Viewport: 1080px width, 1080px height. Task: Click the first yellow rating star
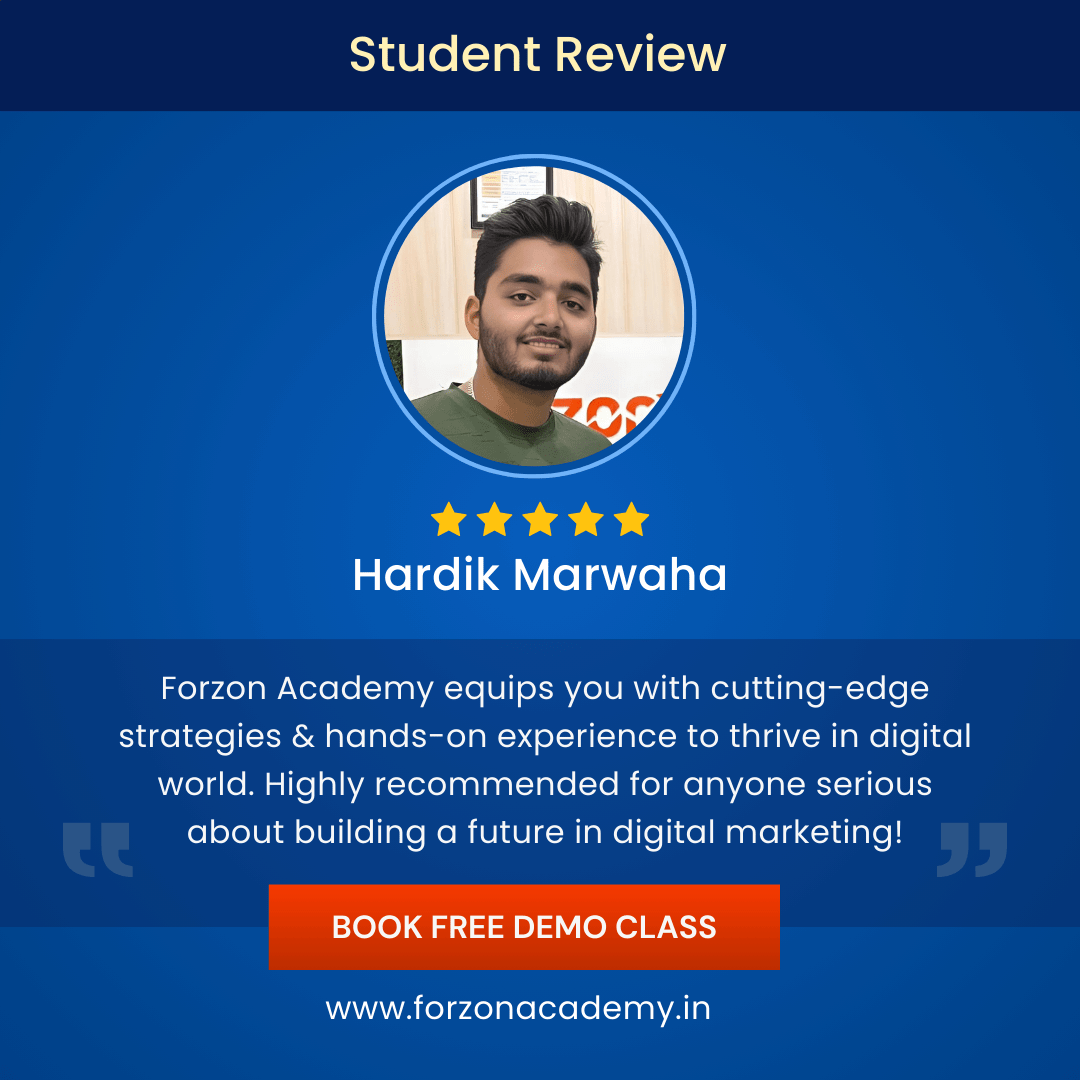pyautogui.click(x=449, y=519)
